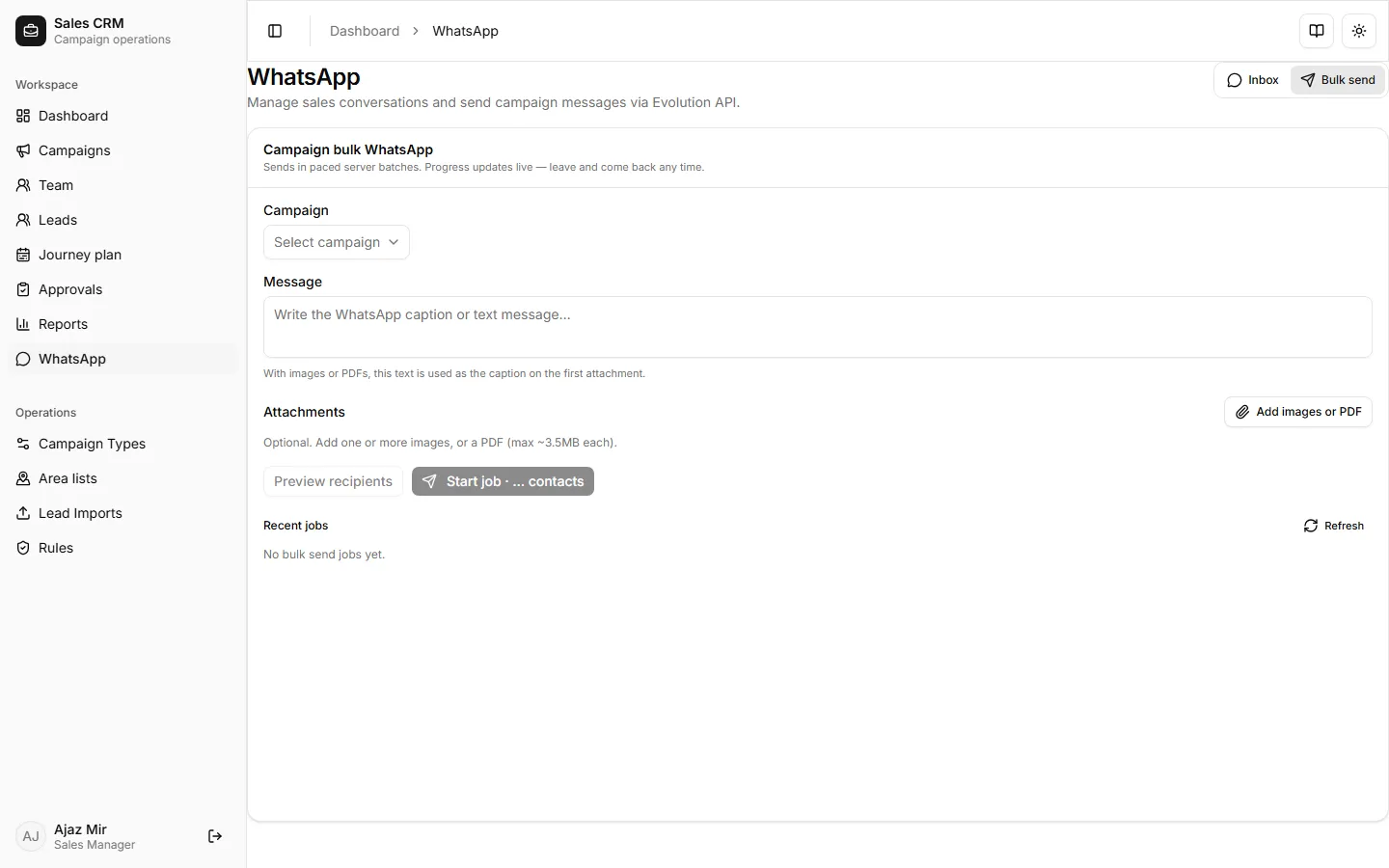Viewport: 1389px width, 868px height.
Task: Open Dashboard from the sidebar
Action: [x=122, y=116]
